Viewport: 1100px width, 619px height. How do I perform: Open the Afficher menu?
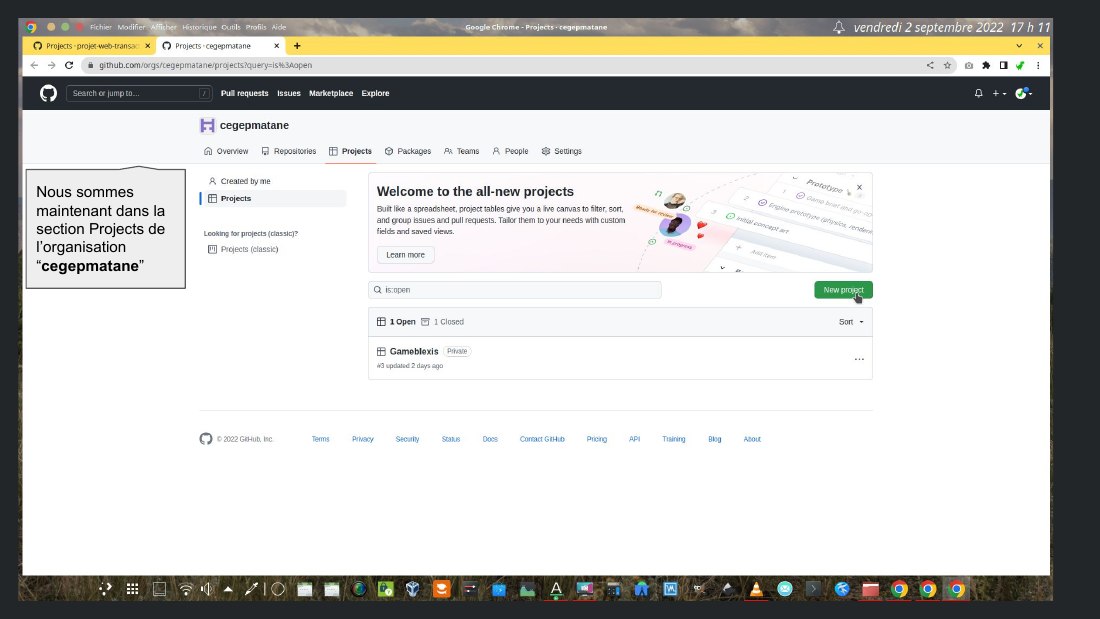pyautogui.click(x=163, y=27)
